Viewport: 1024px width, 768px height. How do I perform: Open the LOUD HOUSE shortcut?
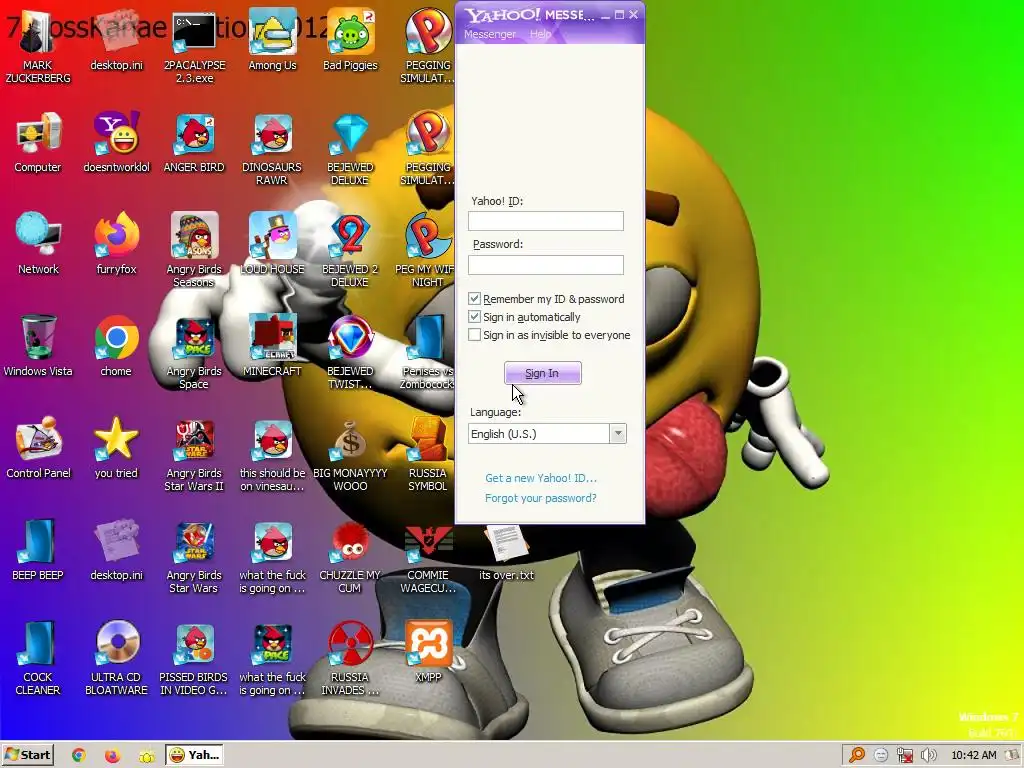click(x=272, y=244)
